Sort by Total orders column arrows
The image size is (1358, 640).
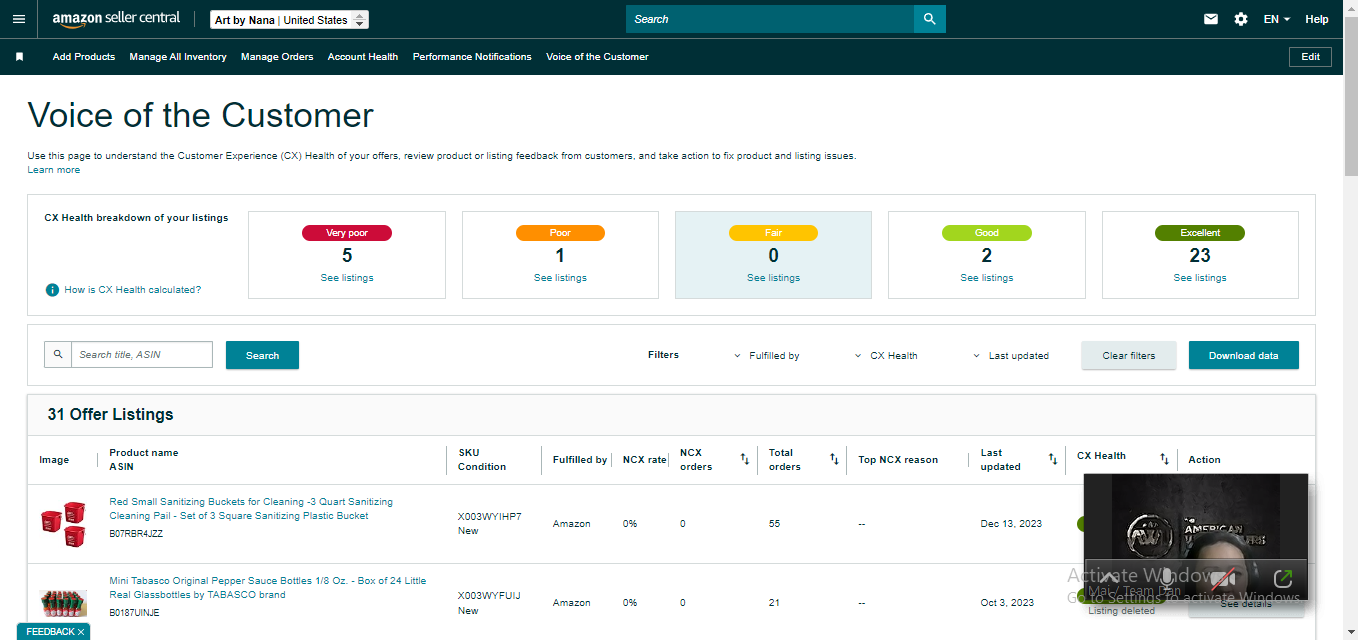(x=834, y=459)
